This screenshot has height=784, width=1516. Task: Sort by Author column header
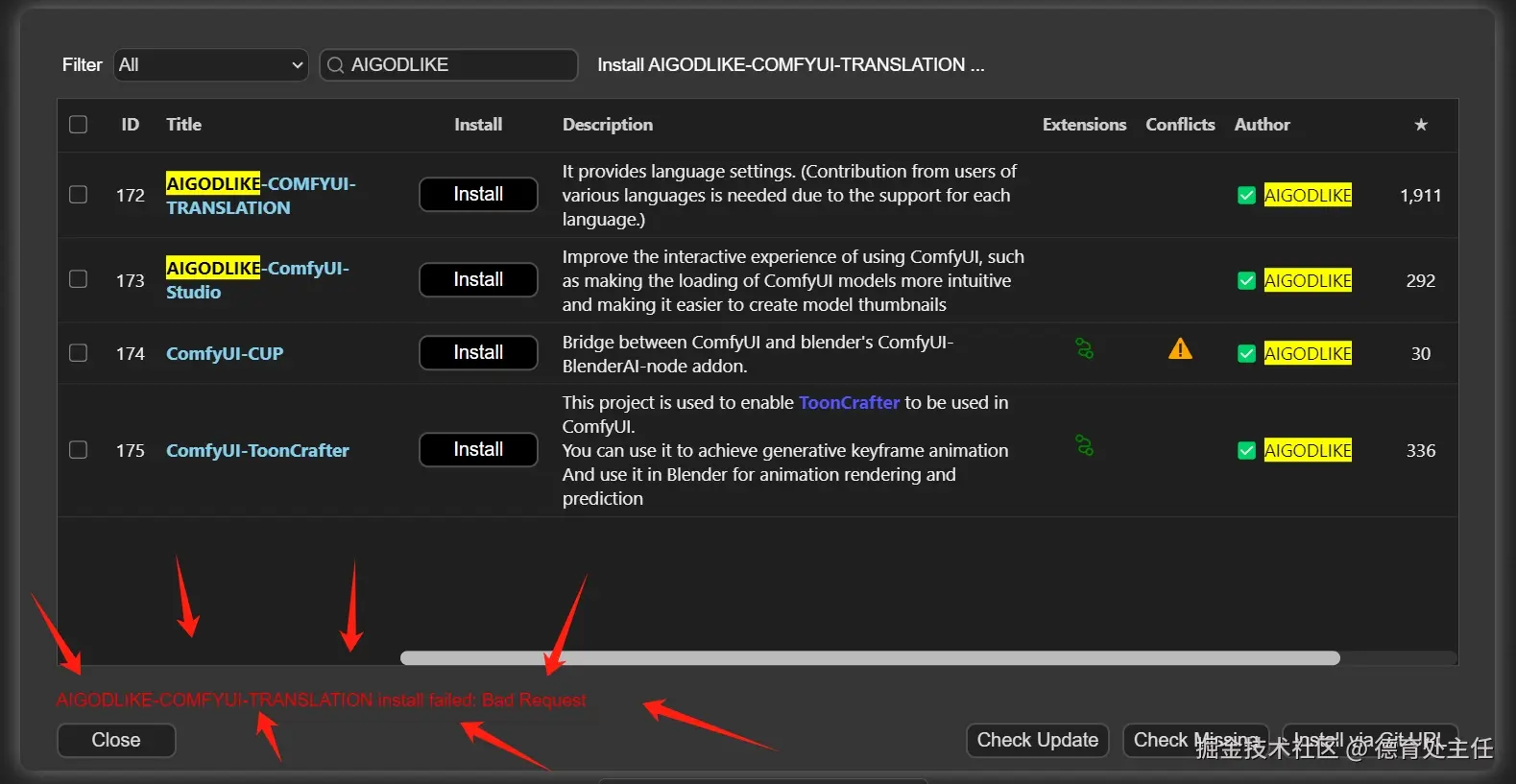(1262, 125)
